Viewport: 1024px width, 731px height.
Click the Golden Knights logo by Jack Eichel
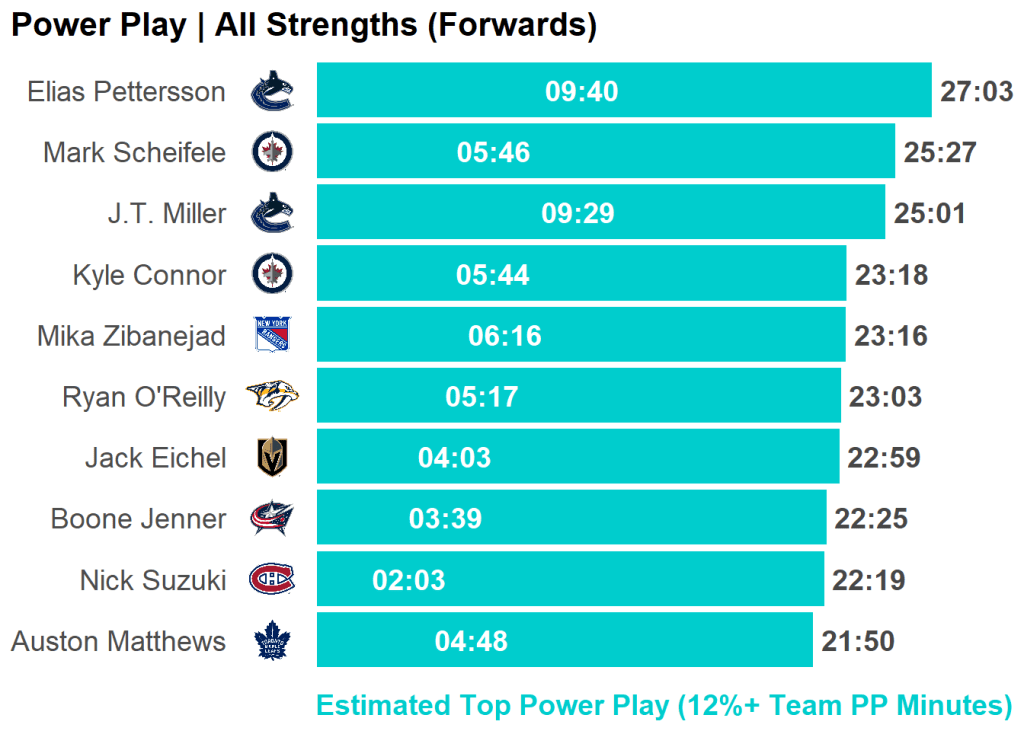tap(271, 458)
